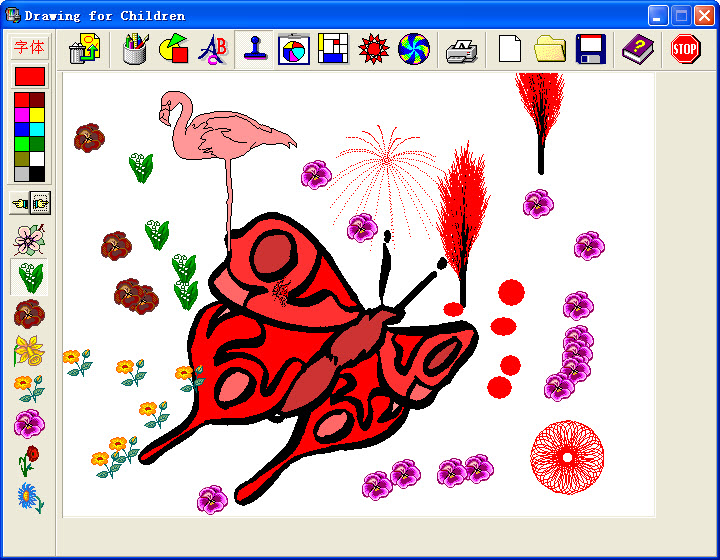Activate the rubber stamp tool
The image size is (720, 560).
(254, 49)
